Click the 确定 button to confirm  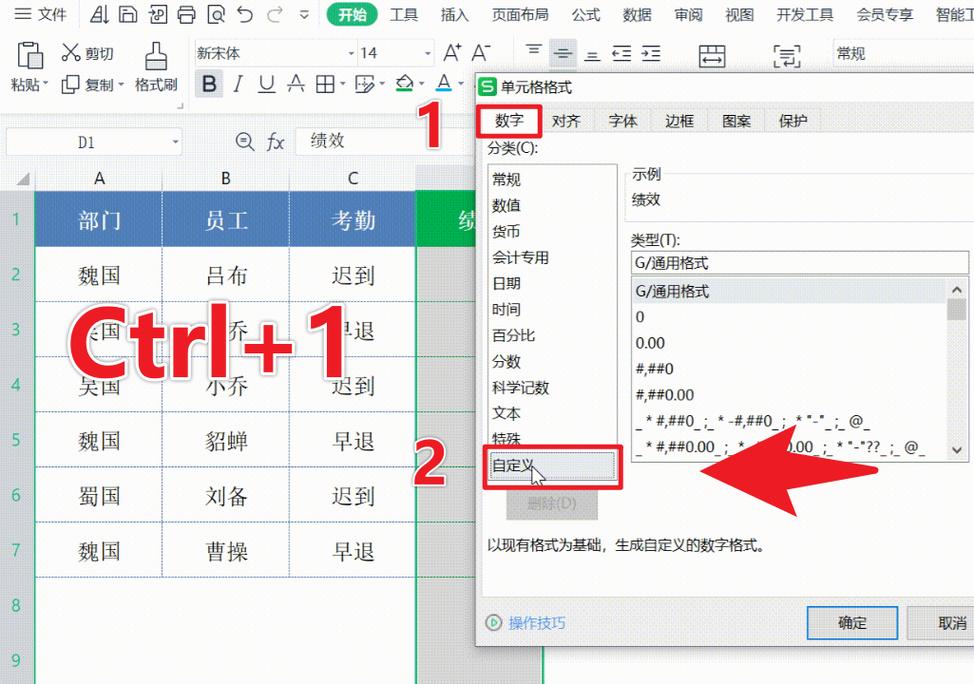click(851, 623)
